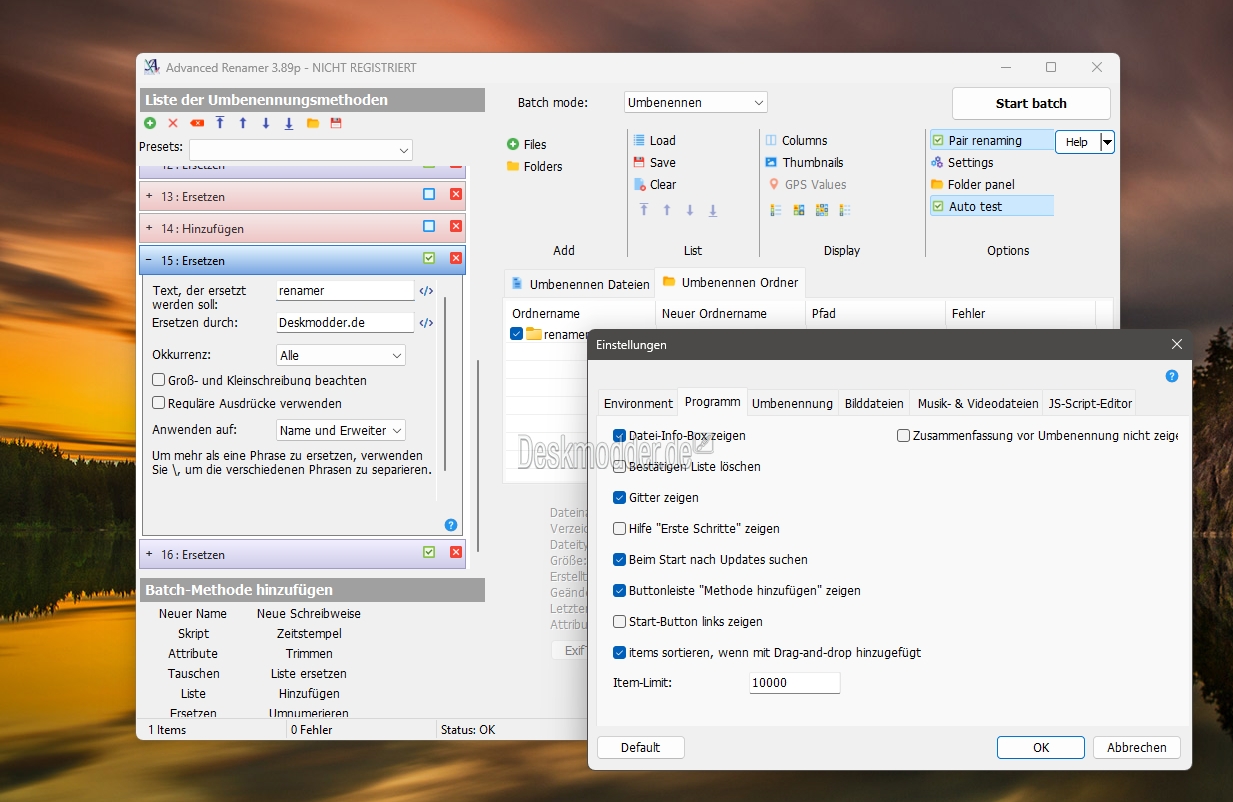The height and width of the screenshot is (802, 1233).
Task: Switch to Umbenennen Ordner tab
Action: [x=730, y=282]
